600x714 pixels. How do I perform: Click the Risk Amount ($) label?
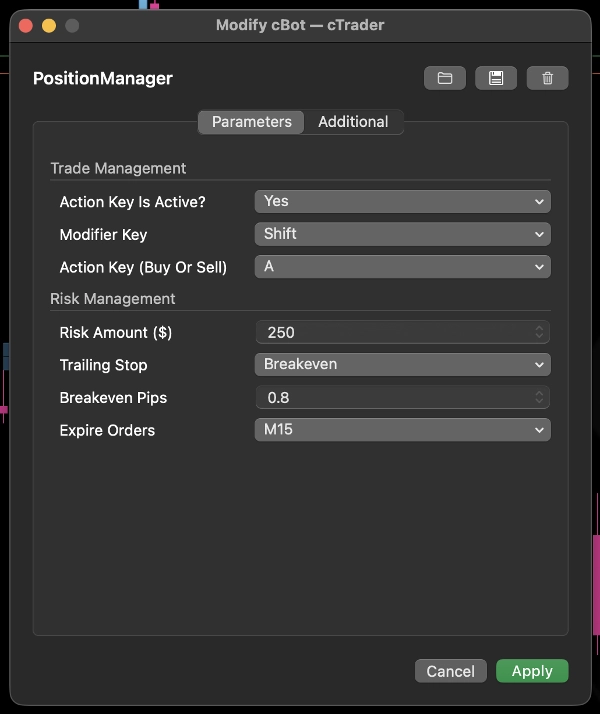116,332
